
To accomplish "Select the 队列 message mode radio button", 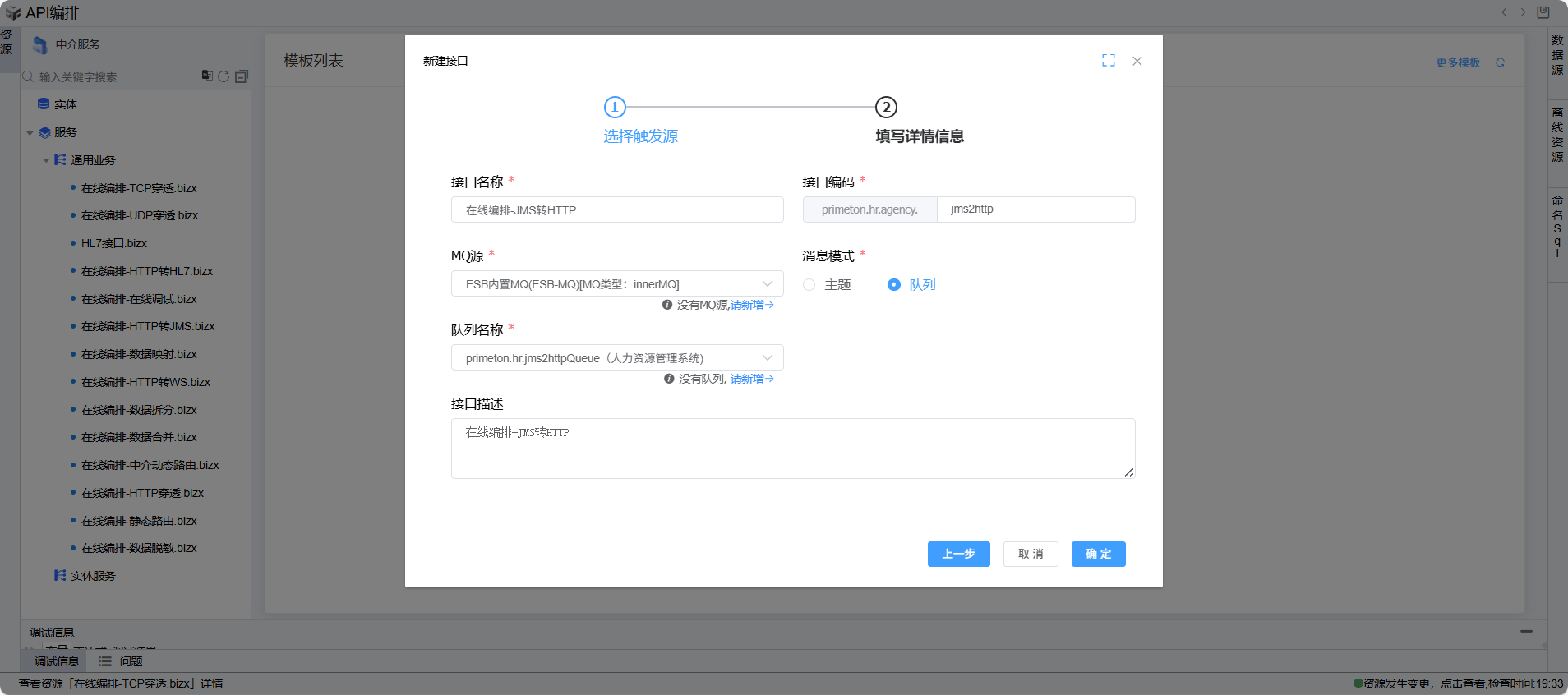I will [894, 285].
